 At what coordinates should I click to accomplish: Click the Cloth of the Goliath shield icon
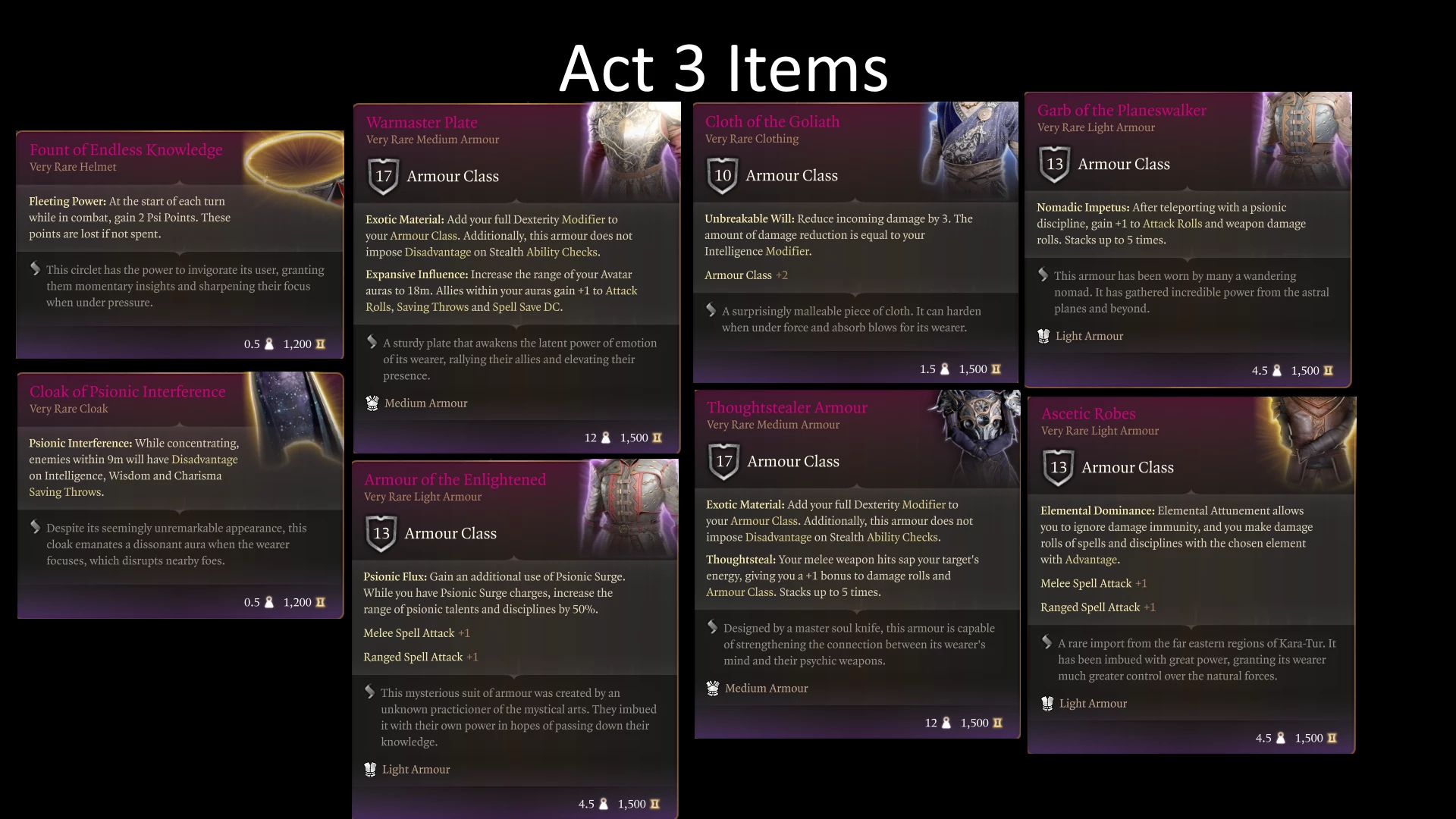coord(722,176)
